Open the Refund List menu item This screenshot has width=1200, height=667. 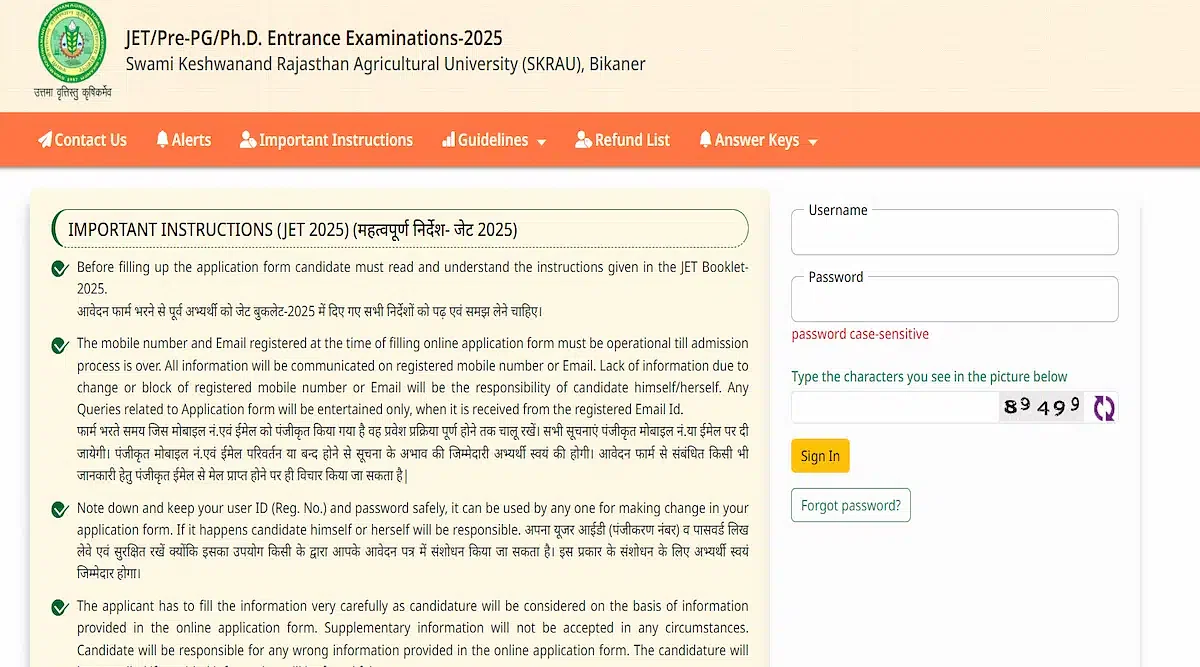622,140
